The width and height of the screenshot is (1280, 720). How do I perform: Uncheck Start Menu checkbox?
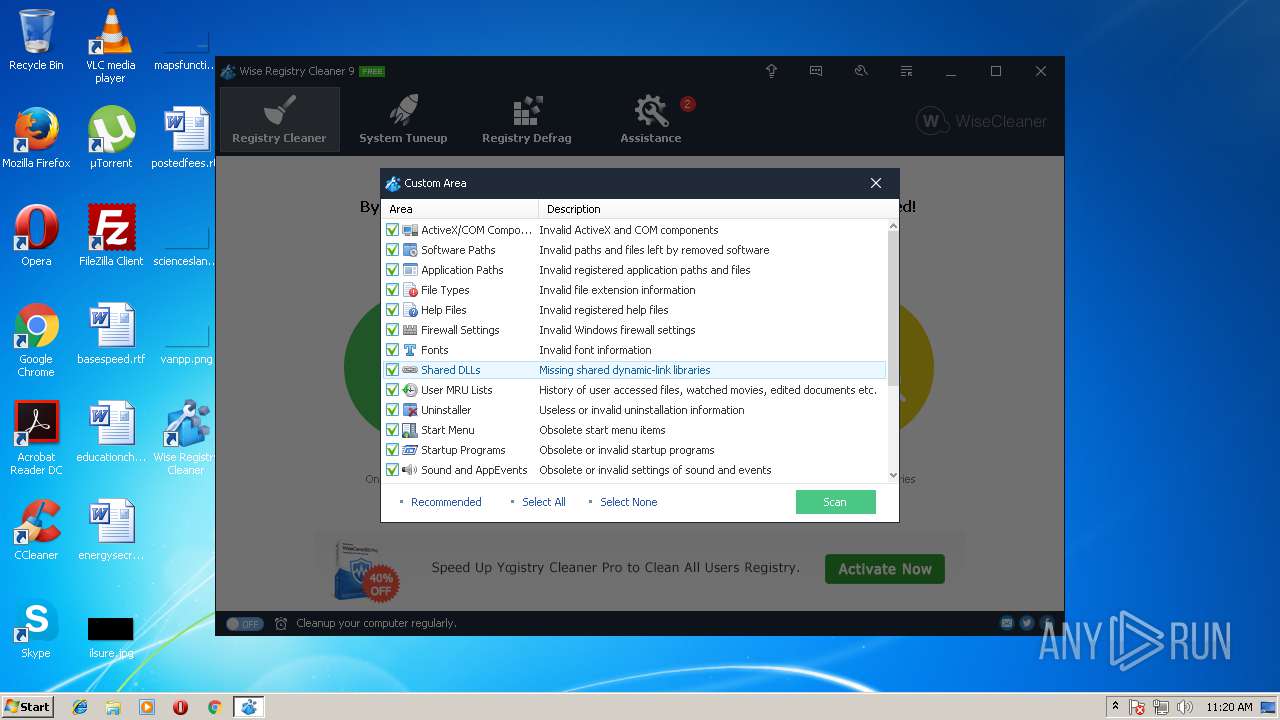[392, 430]
